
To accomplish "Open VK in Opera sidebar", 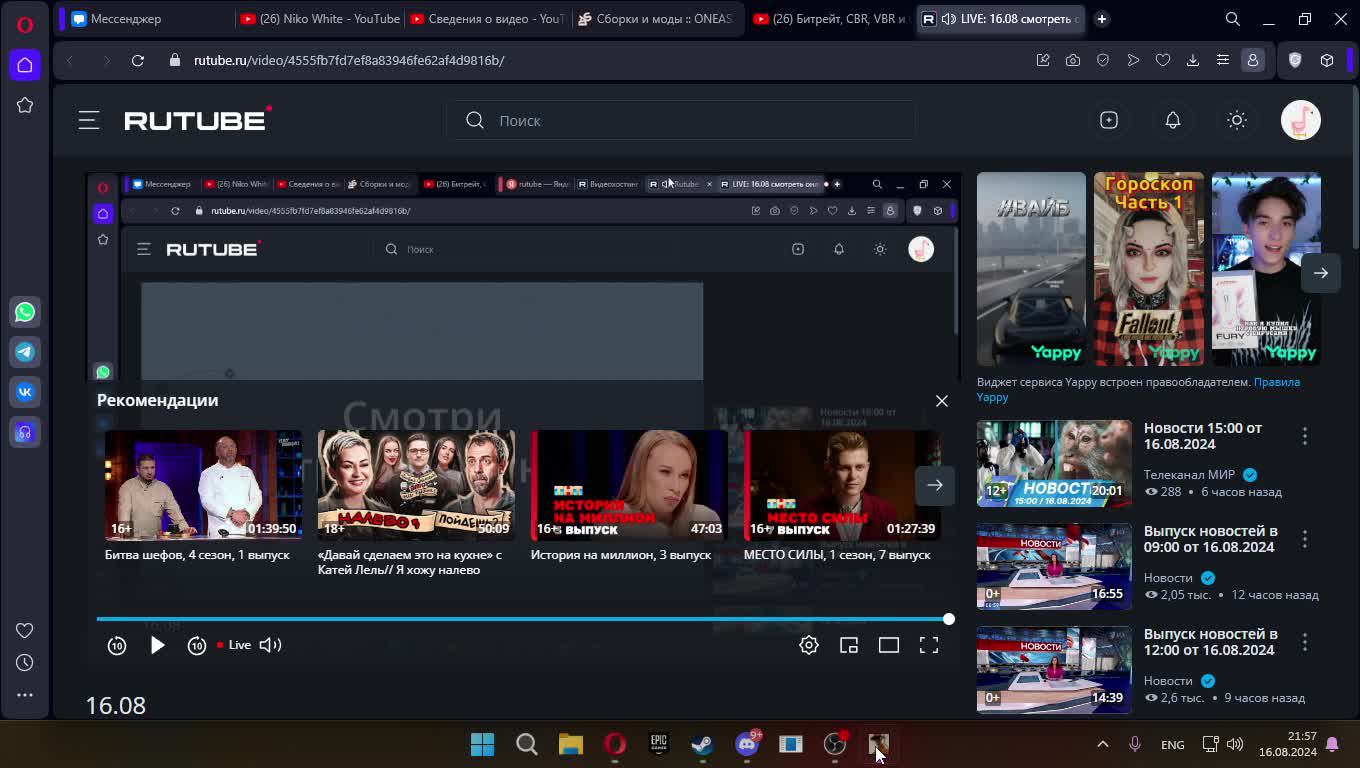I will pos(25,392).
